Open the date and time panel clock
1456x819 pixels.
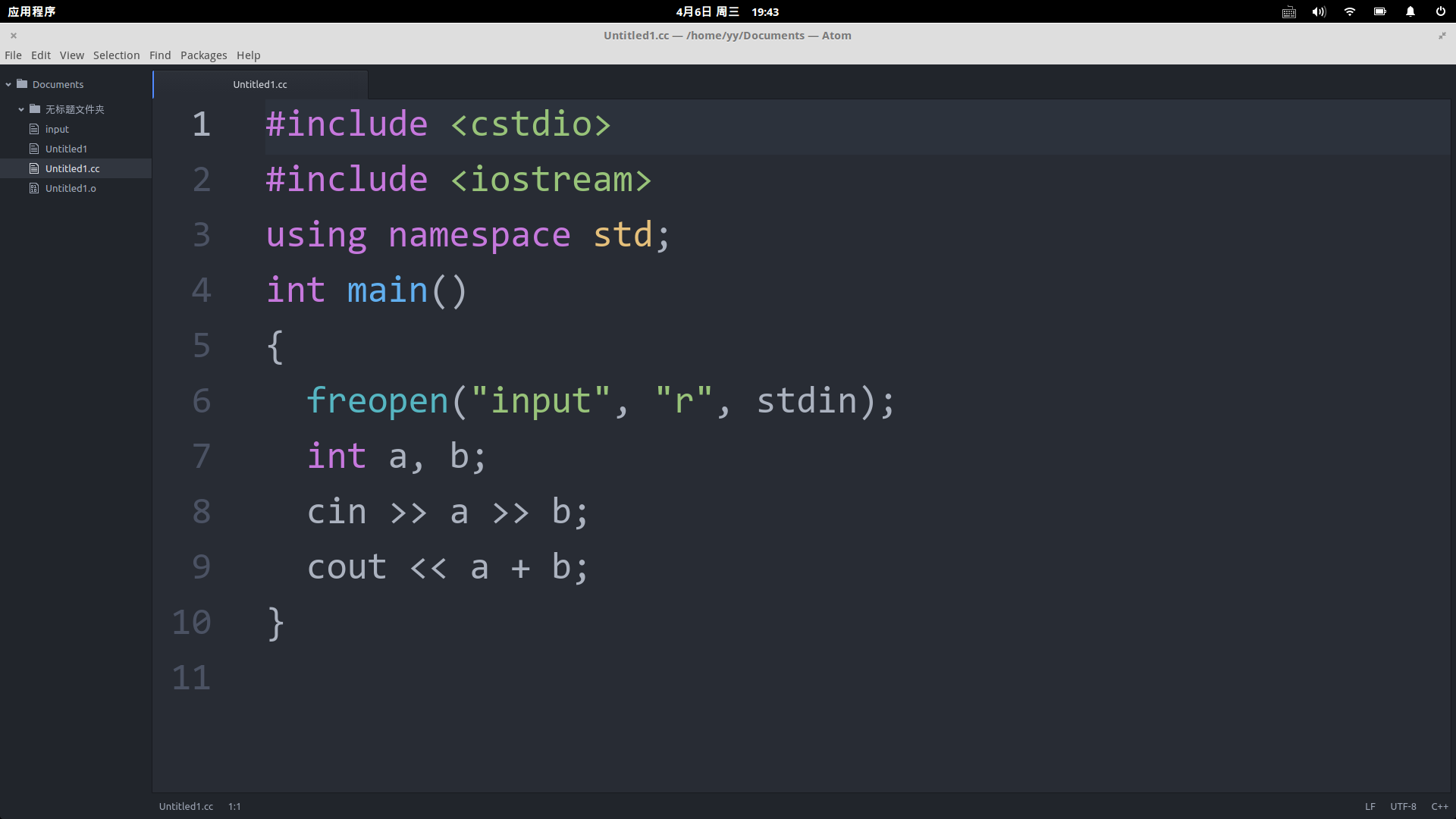point(727,11)
